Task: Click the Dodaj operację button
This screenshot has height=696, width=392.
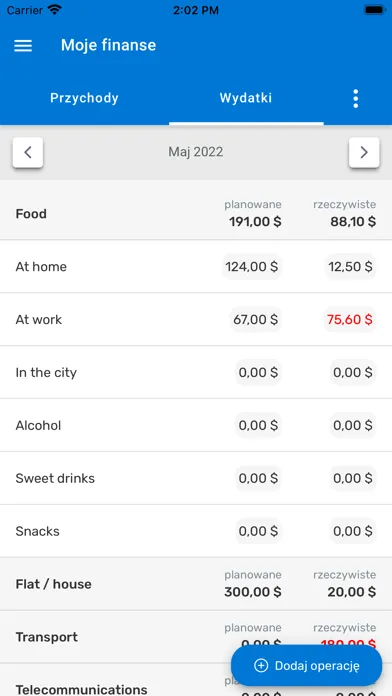Action: 306,666
